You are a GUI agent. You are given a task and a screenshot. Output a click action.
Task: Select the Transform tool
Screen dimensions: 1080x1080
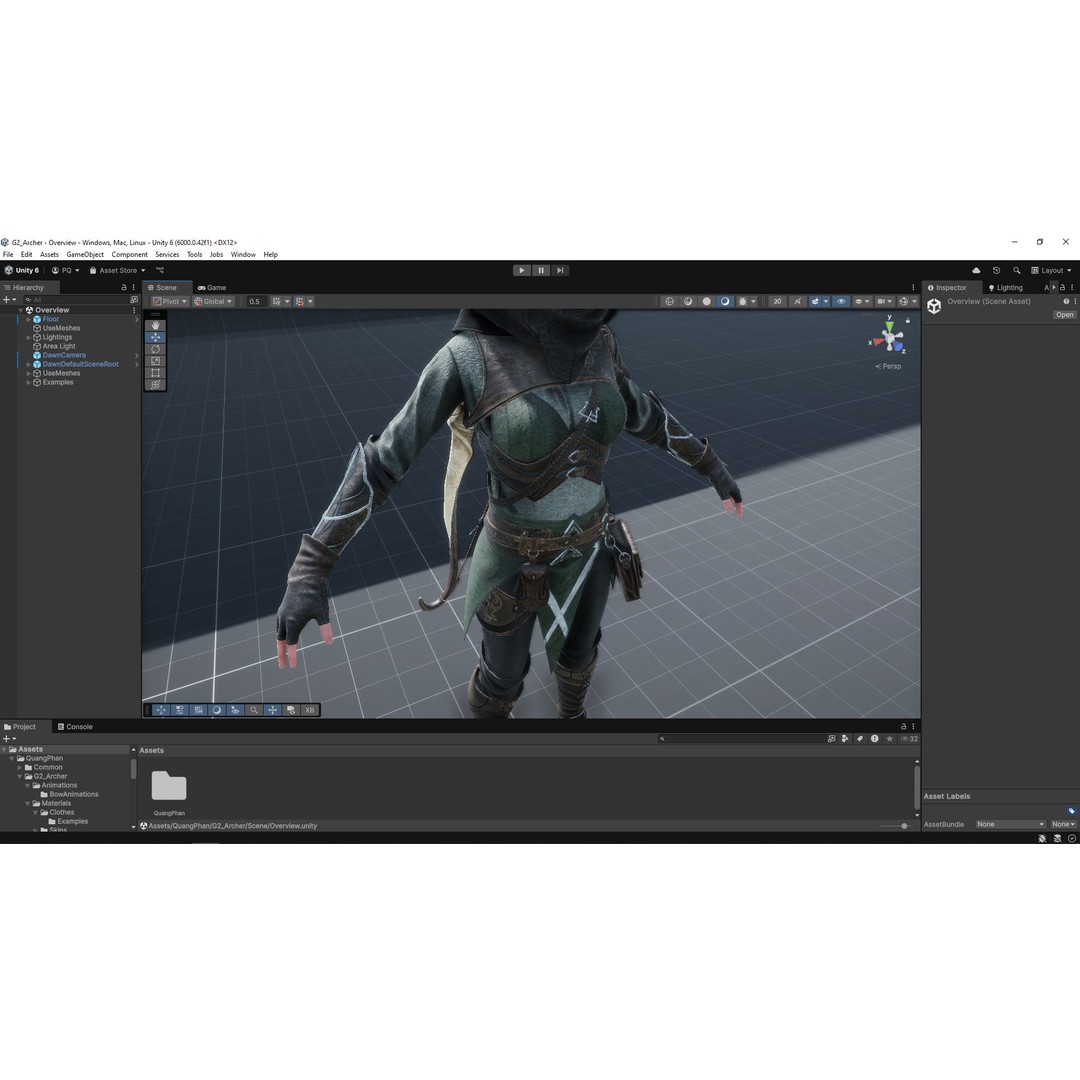[155, 384]
